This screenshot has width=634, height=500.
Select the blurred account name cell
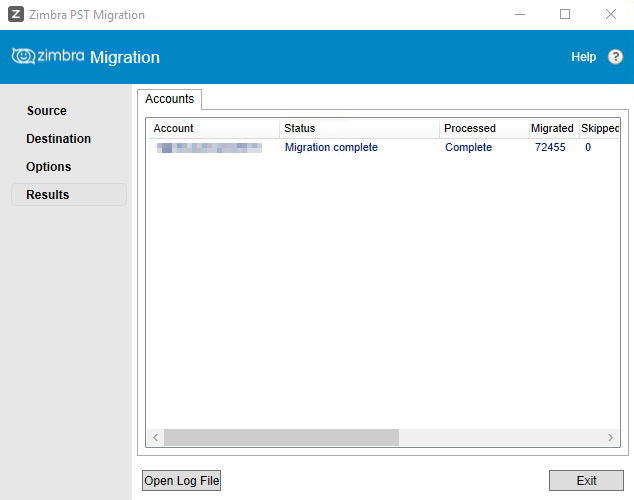209,148
